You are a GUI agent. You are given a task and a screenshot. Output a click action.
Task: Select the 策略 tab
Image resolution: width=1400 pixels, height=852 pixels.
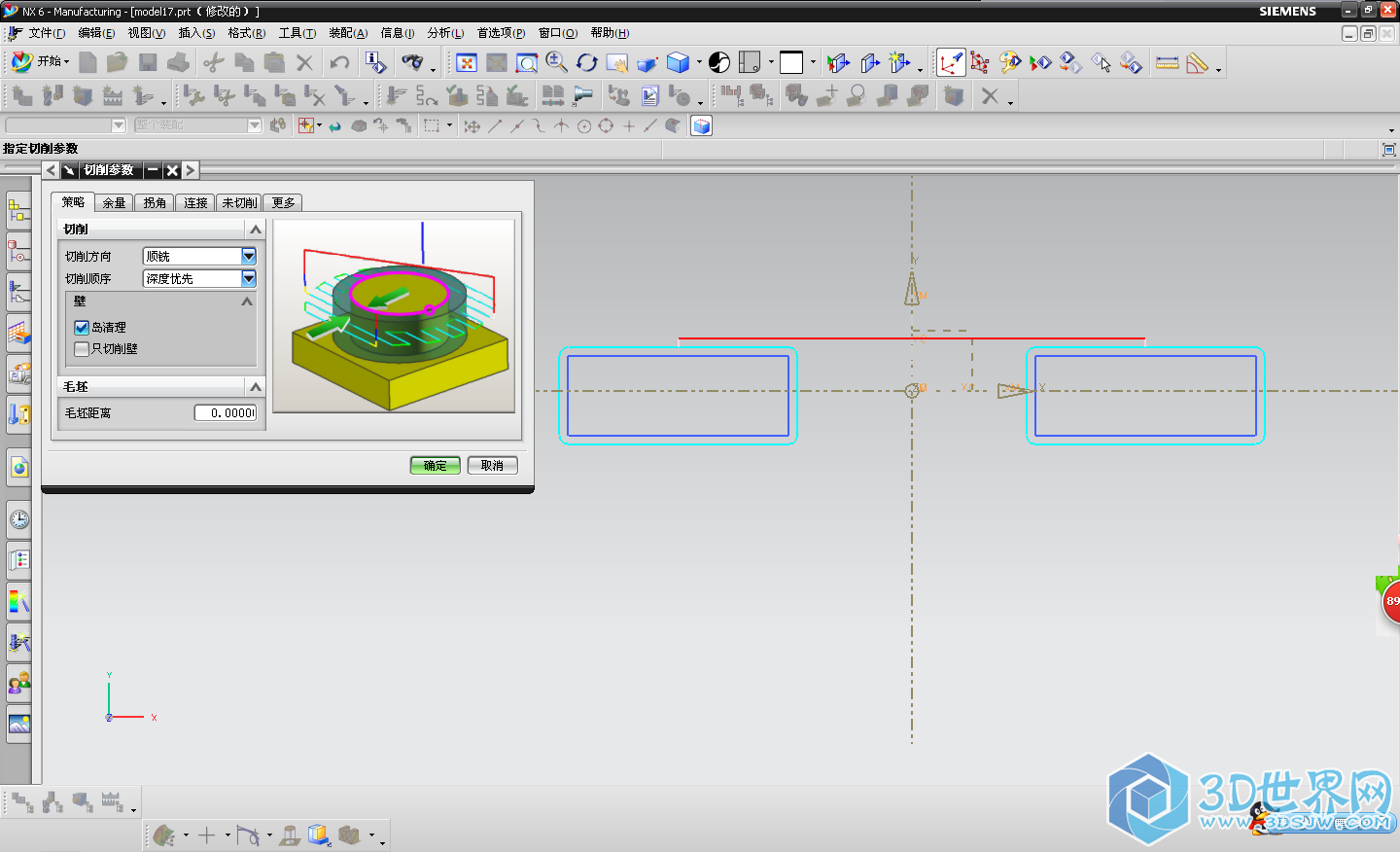[73, 202]
